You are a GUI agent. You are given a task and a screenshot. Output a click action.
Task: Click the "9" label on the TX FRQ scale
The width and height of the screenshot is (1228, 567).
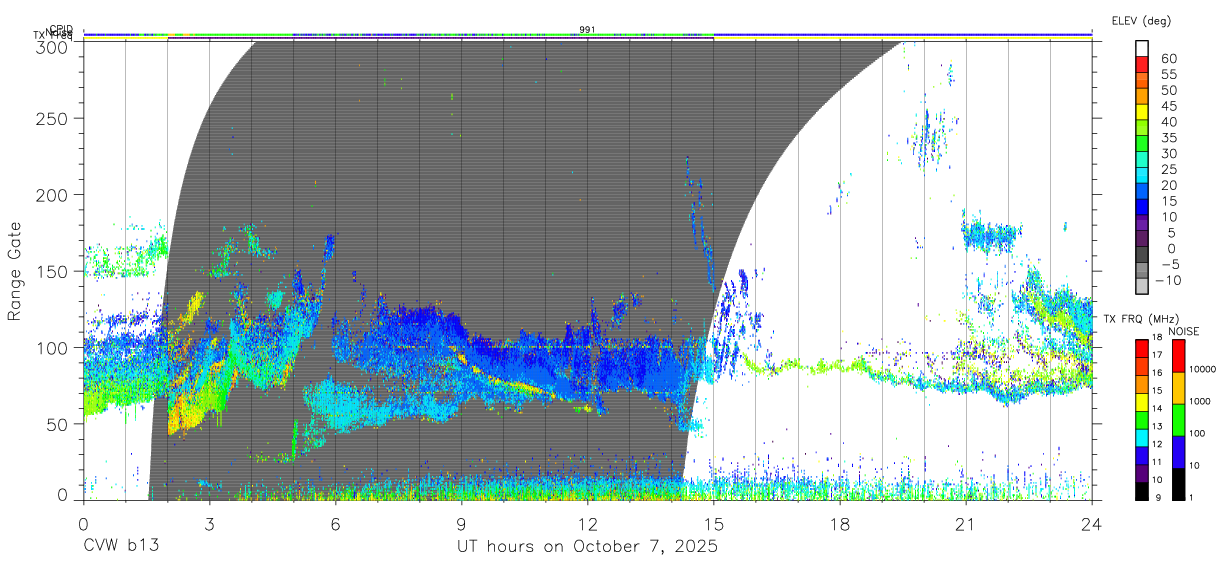(x=1158, y=498)
